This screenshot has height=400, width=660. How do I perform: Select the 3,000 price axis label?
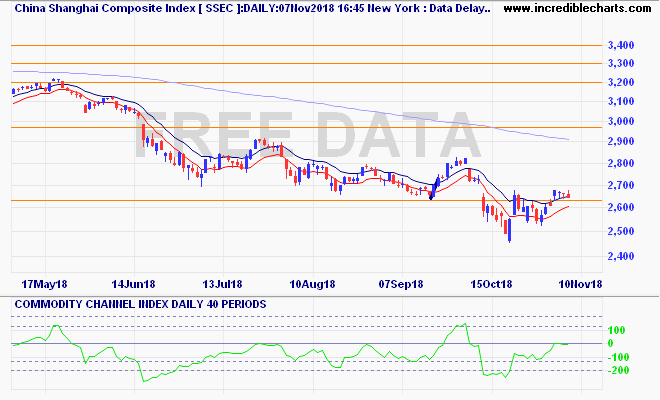pyautogui.click(x=621, y=122)
